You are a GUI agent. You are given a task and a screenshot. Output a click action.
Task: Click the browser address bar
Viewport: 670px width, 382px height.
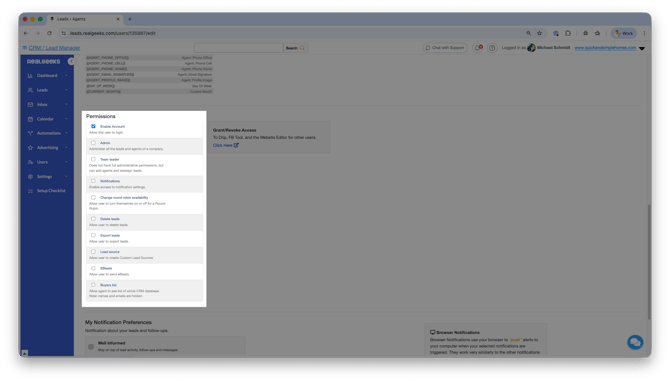(295, 33)
